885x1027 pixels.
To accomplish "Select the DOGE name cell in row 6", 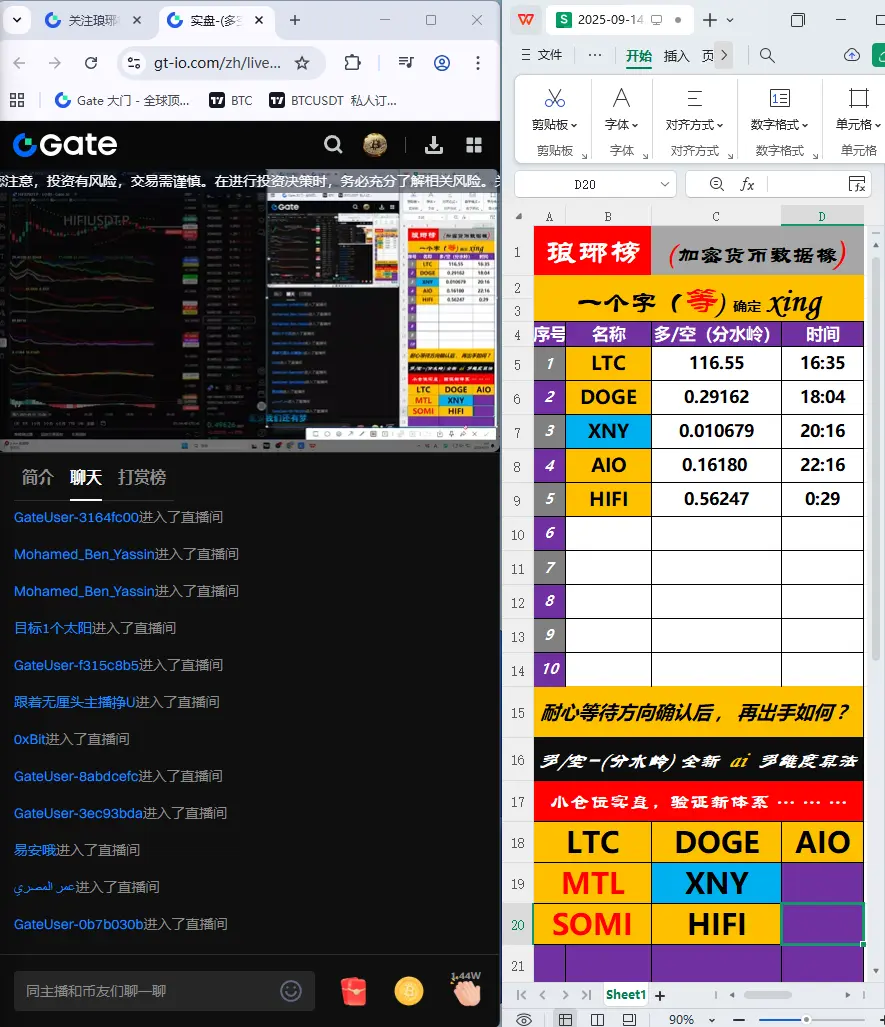I will coord(608,397).
